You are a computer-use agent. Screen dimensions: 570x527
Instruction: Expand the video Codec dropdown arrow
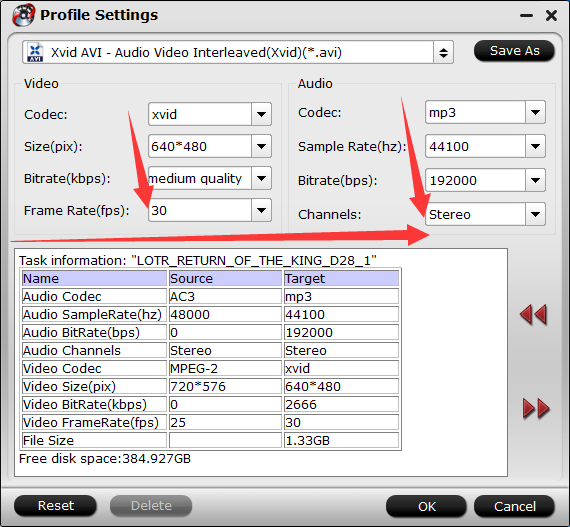[x=261, y=114]
